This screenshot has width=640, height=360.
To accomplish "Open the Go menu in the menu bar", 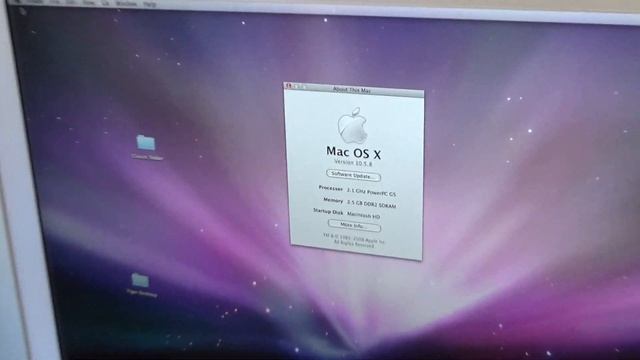I will pyautogui.click(x=105, y=3).
